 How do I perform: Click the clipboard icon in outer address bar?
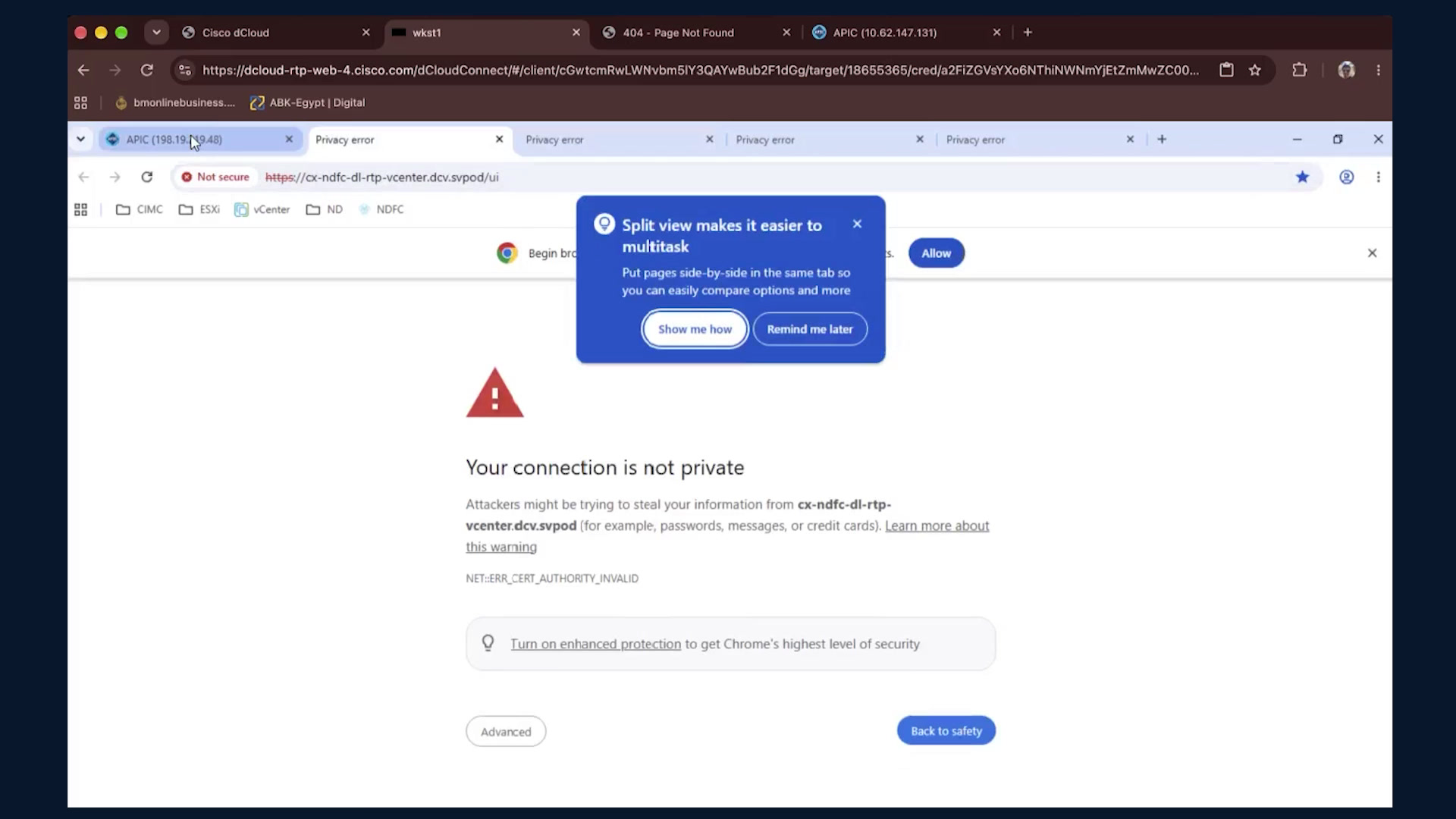(x=1226, y=70)
